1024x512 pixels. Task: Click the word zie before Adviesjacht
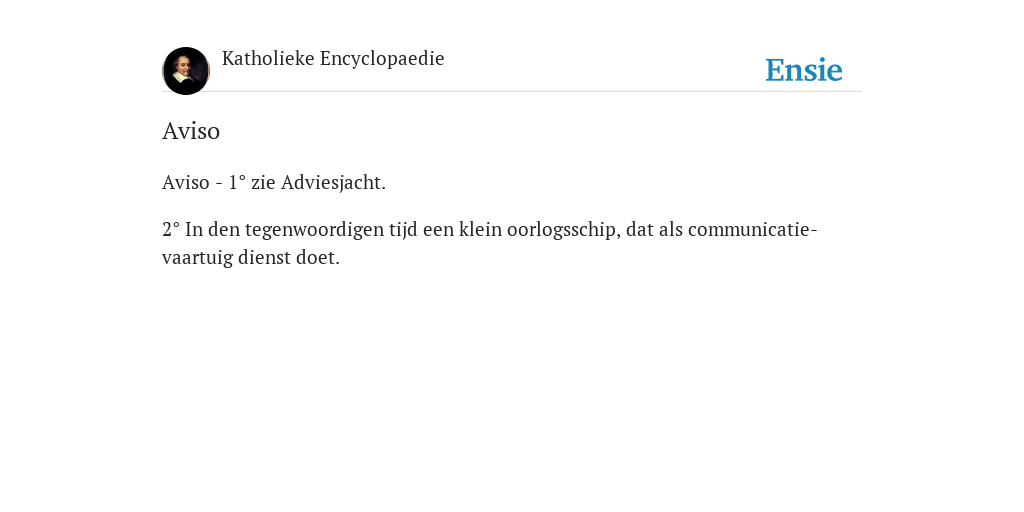click(x=263, y=183)
